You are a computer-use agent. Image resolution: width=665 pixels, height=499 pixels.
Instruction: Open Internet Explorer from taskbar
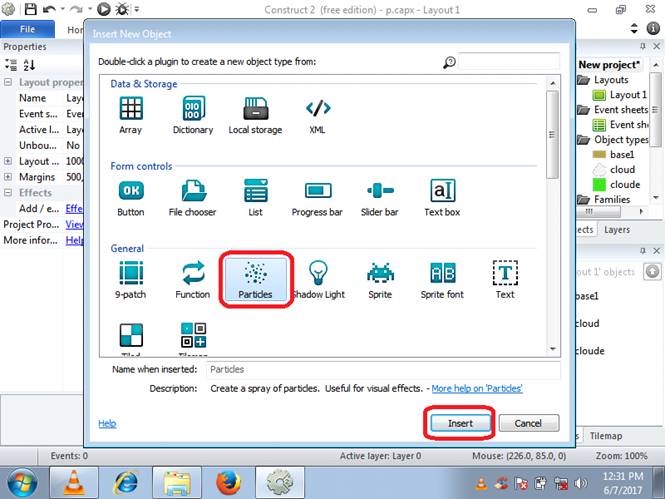[126, 483]
